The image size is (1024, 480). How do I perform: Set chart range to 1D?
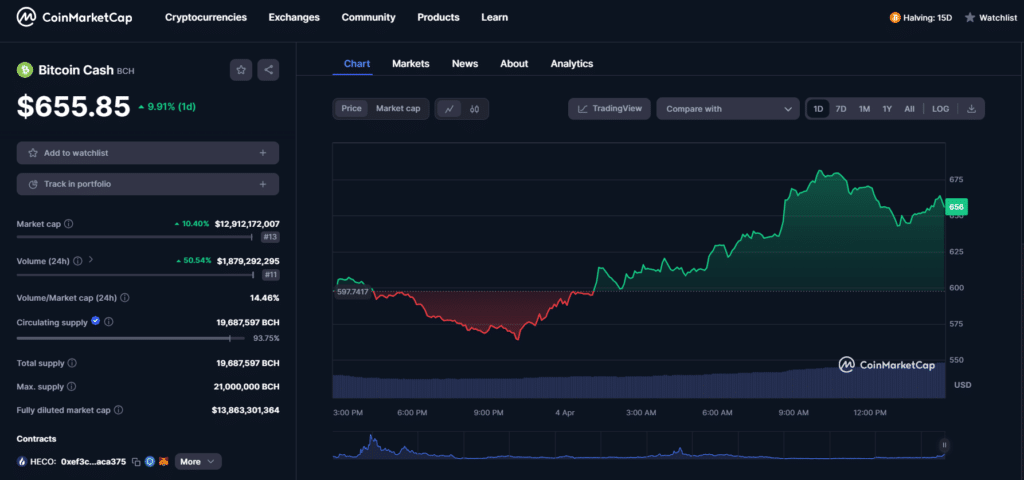click(x=818, y=109)
